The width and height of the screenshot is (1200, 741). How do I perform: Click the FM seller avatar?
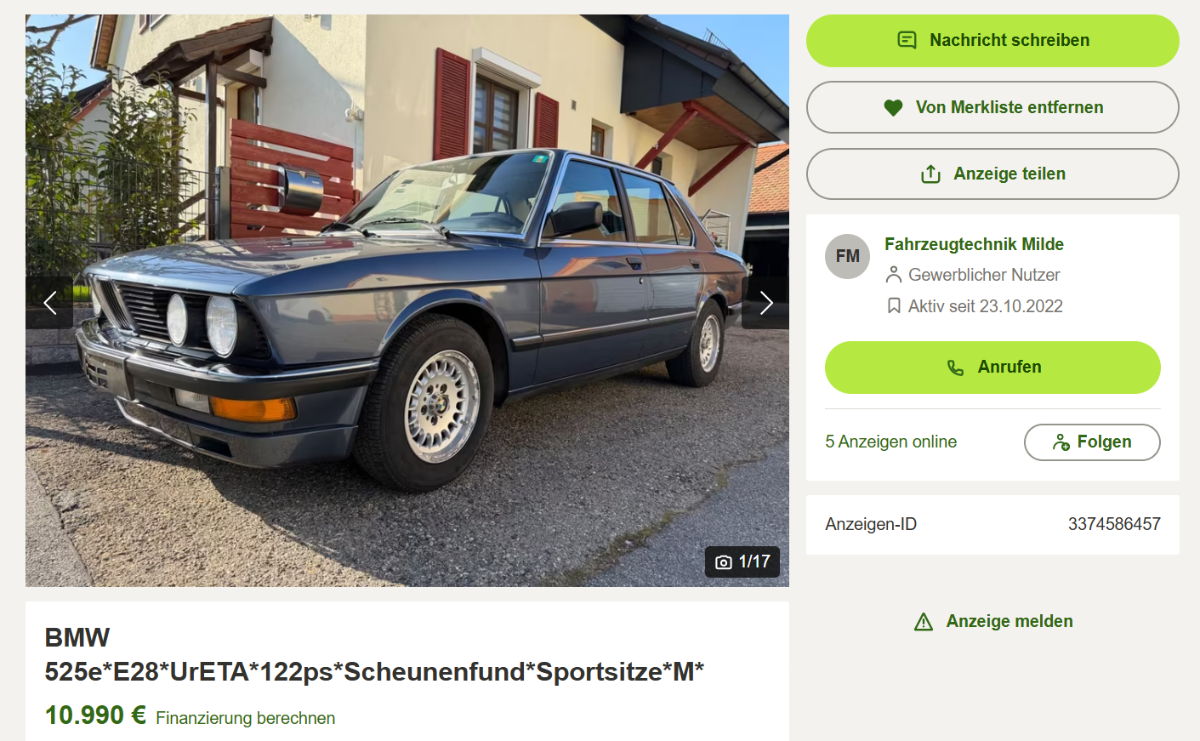(847, 256)
